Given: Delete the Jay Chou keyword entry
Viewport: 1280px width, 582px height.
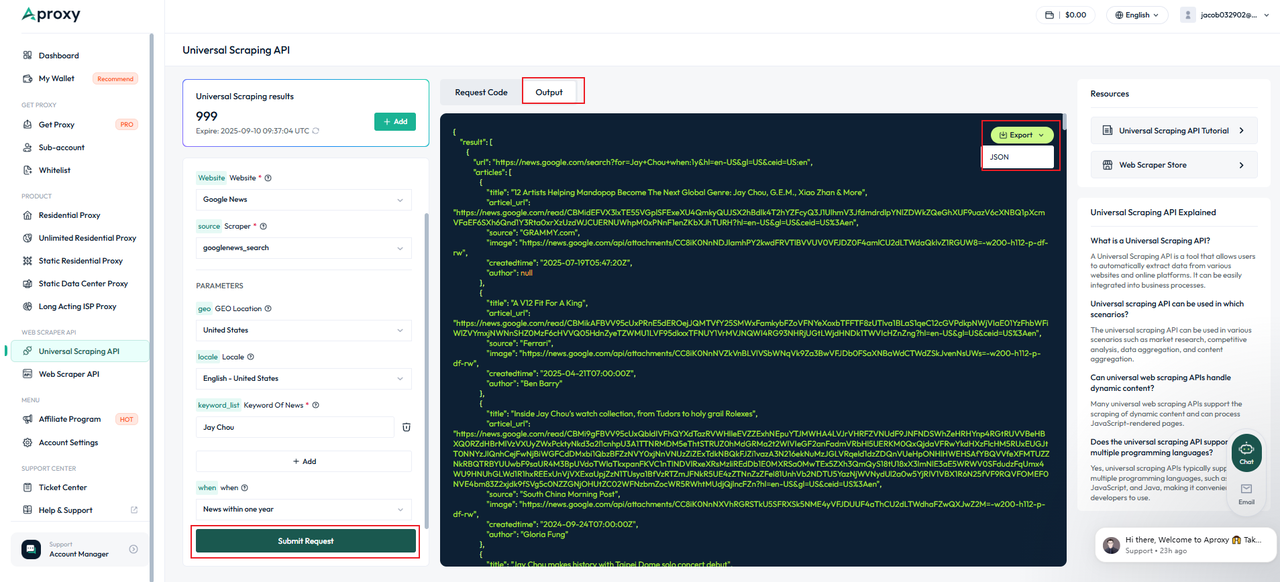Looking at the screenshot, I should (406, 427).
